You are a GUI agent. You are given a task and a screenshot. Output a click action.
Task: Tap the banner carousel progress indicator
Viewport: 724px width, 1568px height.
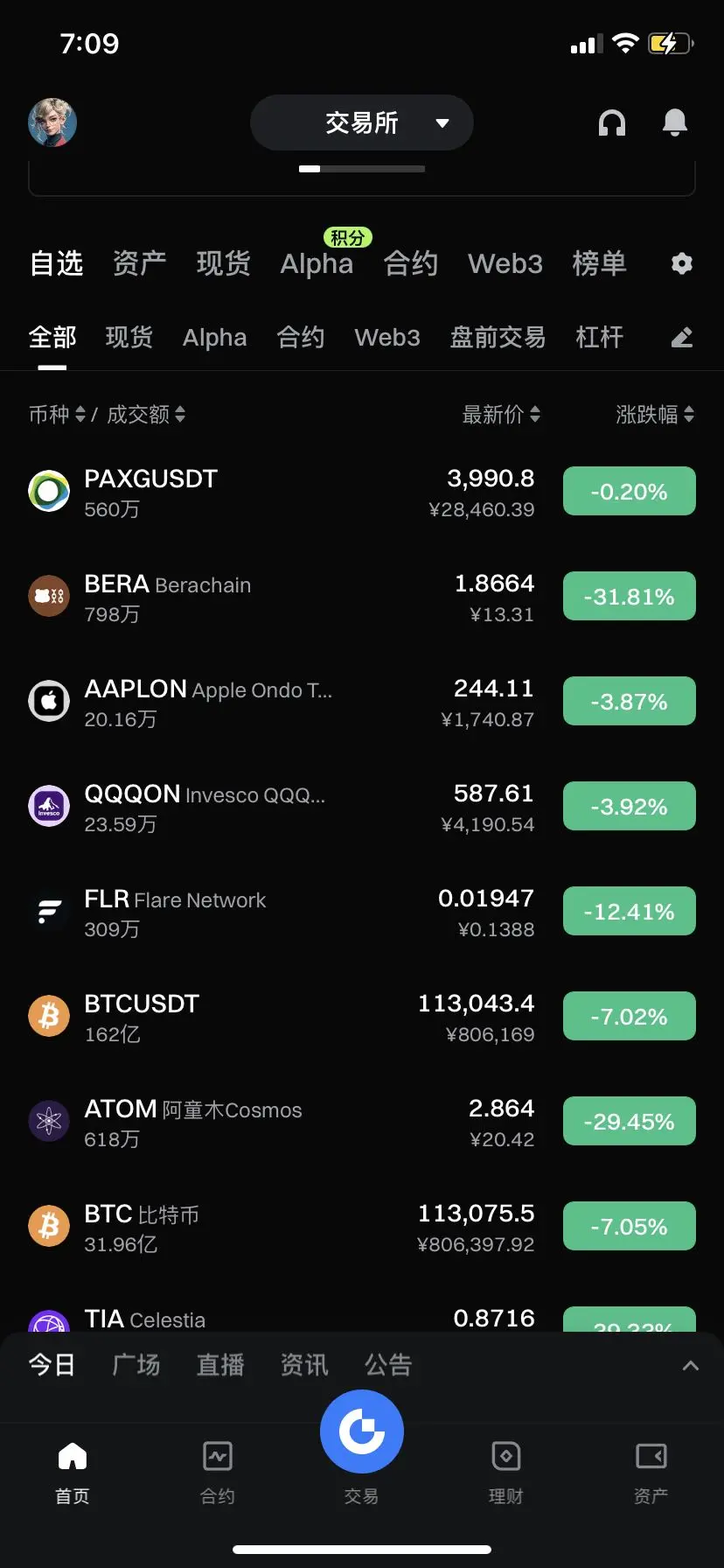click(361, 169)
